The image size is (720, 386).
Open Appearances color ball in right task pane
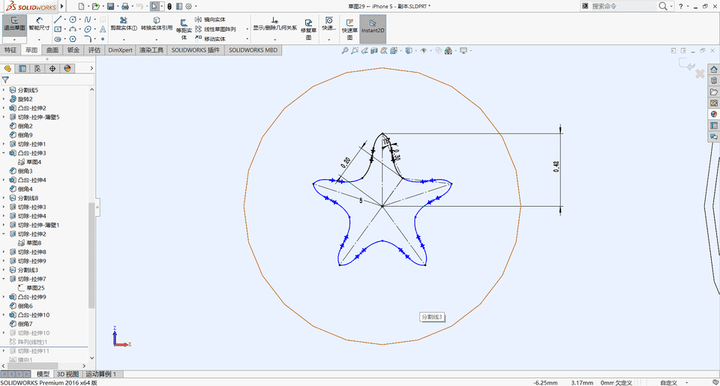(714, 114)
